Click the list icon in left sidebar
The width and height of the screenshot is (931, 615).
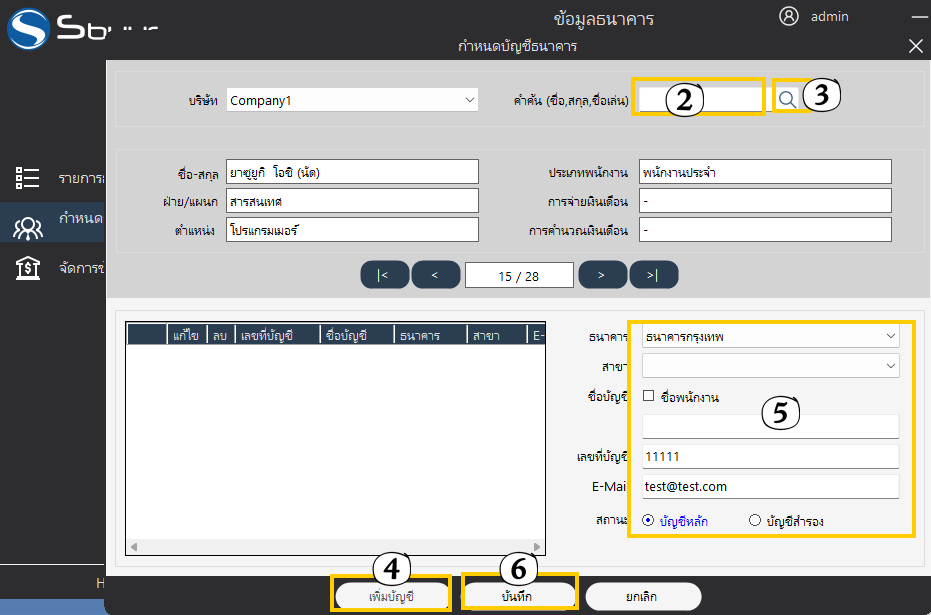[x=27, y=178]
